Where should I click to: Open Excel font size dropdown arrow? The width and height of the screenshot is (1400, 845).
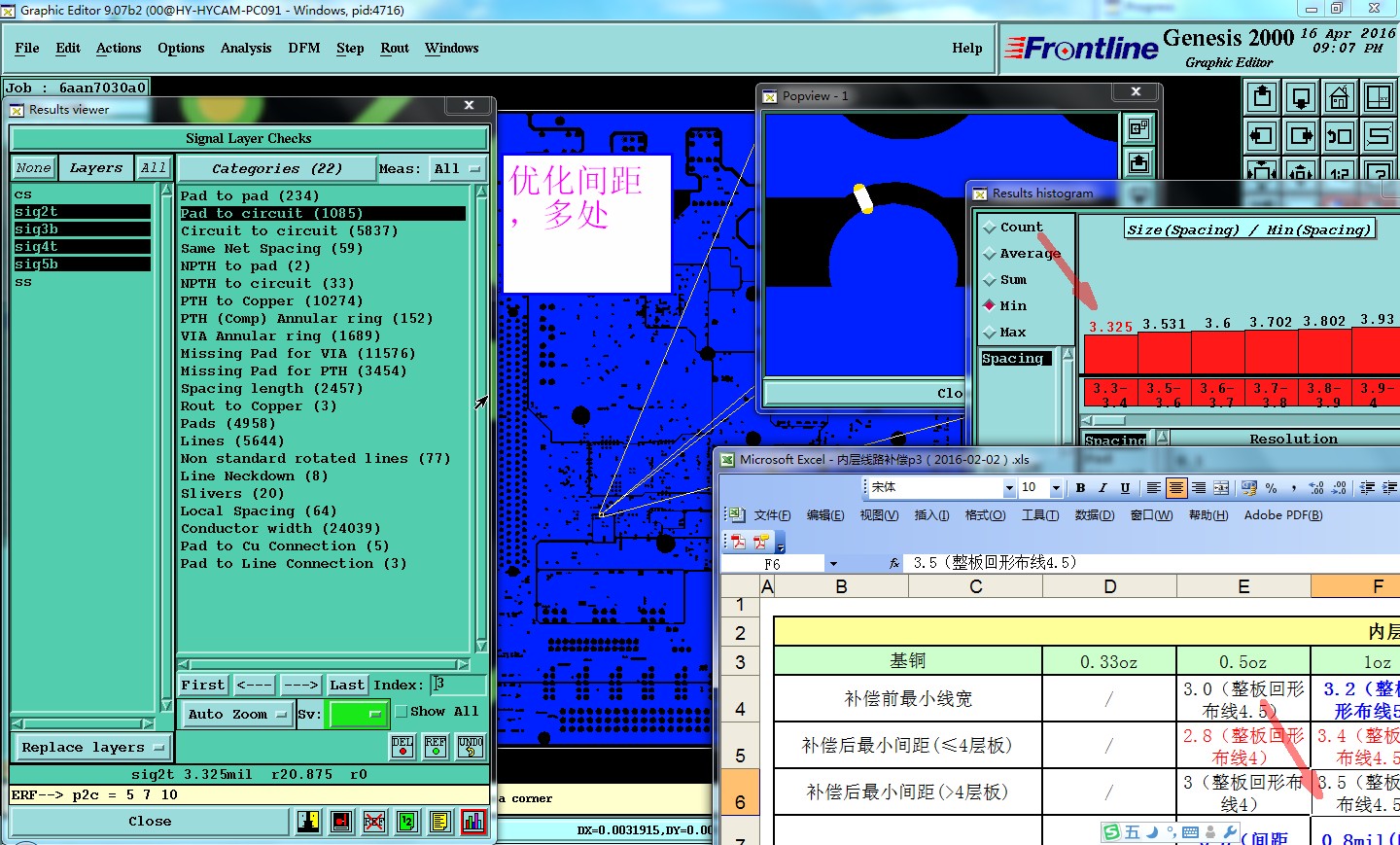coord(1057,488)
